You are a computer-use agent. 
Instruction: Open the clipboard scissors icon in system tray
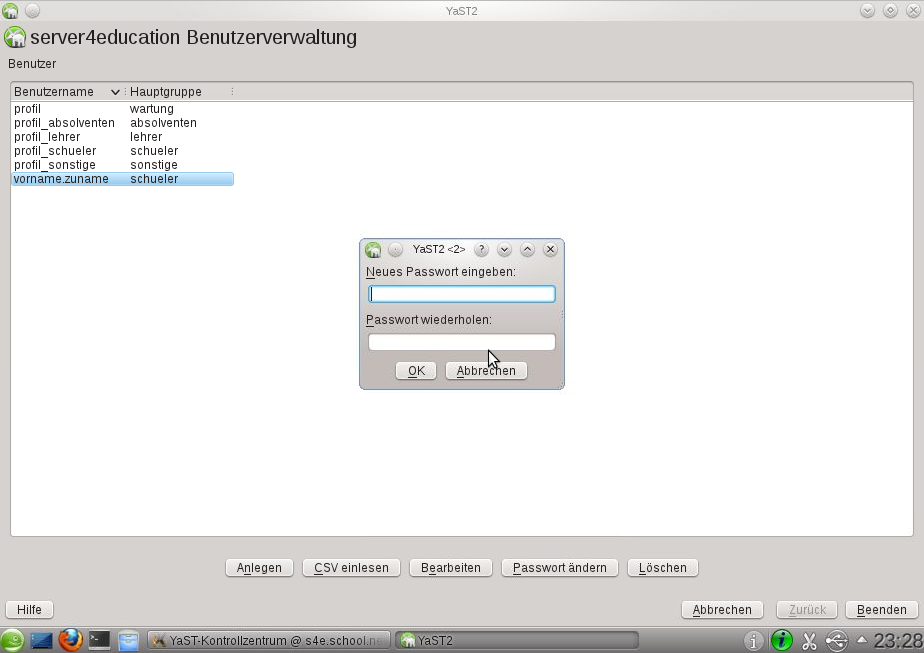point(810,641)
